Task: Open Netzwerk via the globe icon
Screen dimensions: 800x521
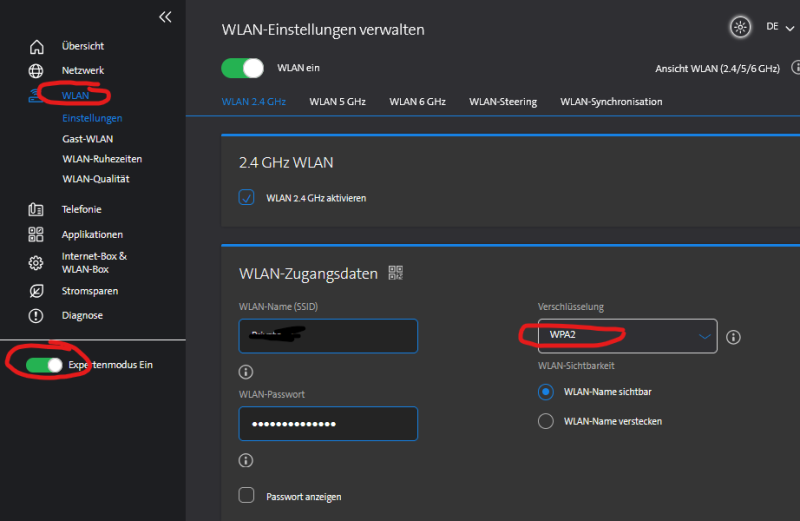Action: [37, 71]
